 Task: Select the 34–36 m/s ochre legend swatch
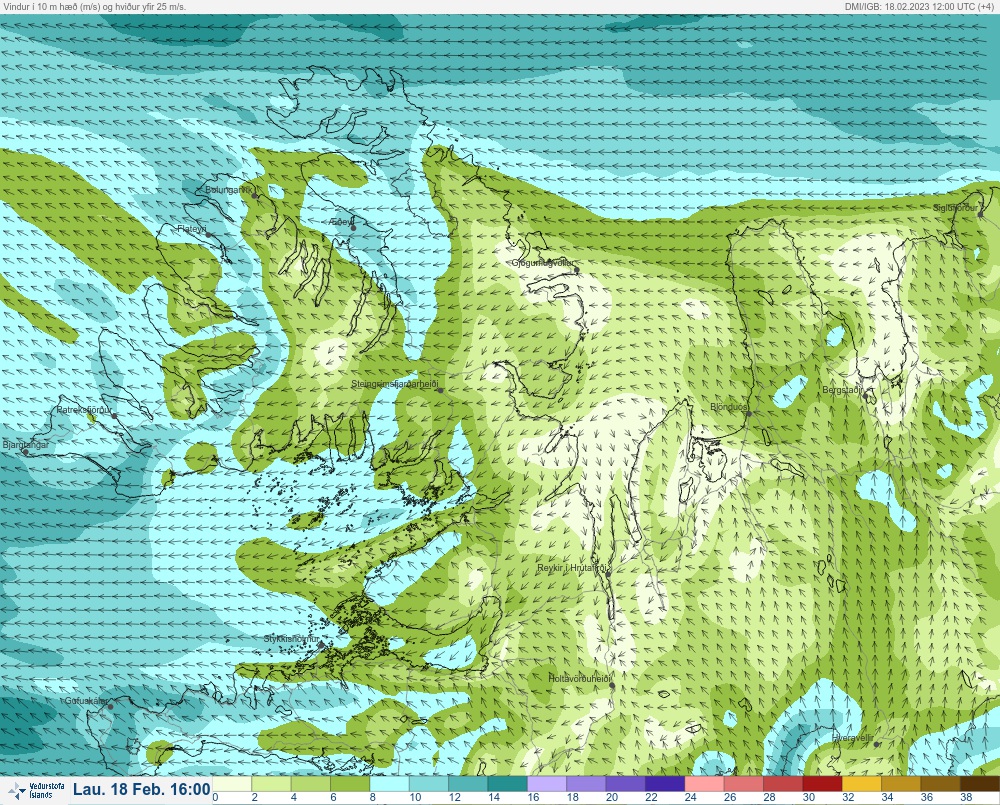[x=902, y=783]
